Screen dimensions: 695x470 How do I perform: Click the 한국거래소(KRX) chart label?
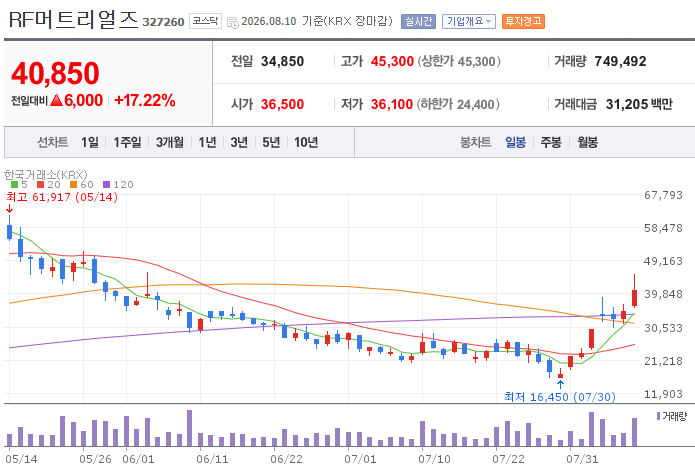[46, 175]
